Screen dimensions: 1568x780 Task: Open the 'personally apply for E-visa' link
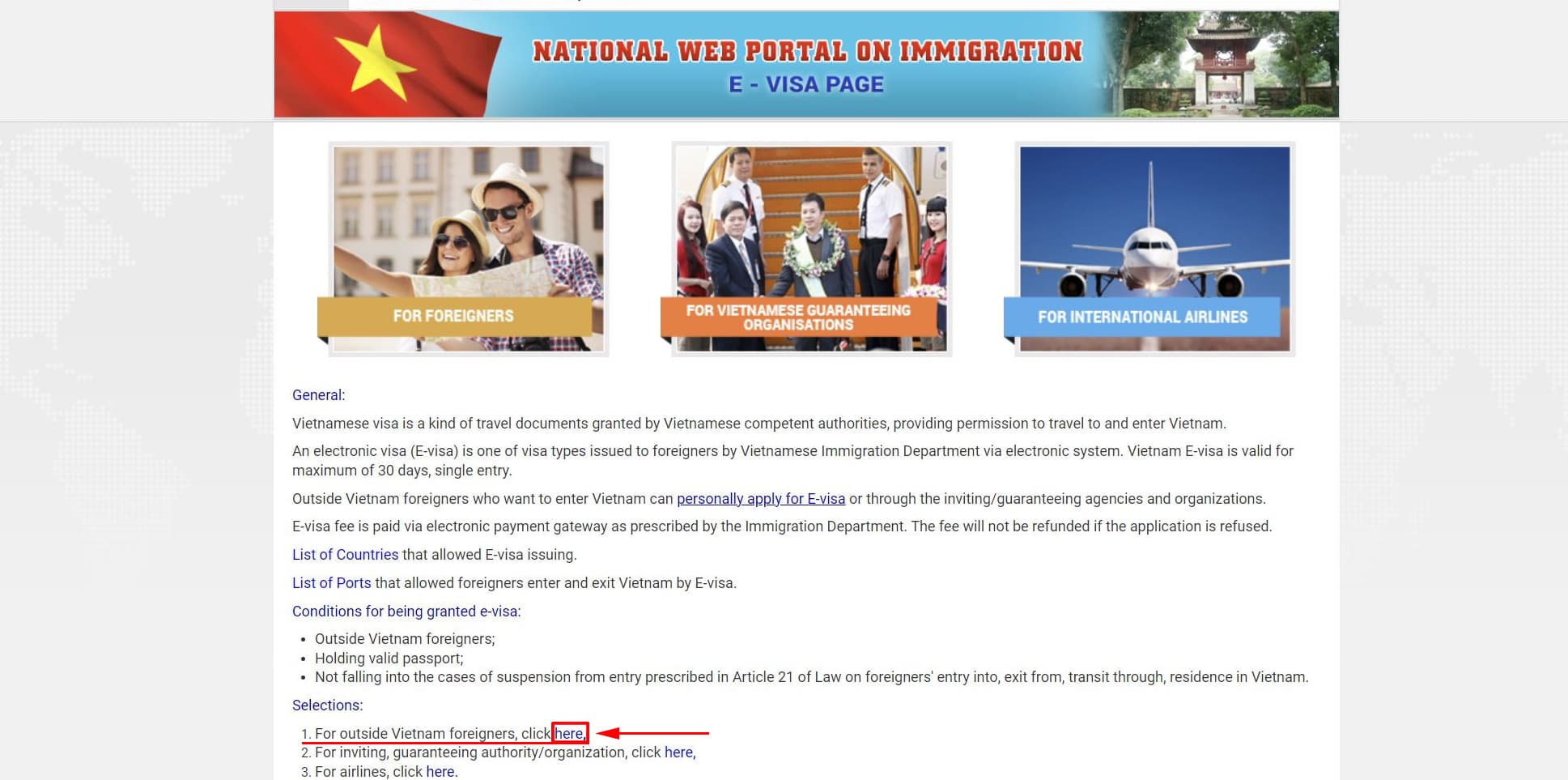pos(760,499)
